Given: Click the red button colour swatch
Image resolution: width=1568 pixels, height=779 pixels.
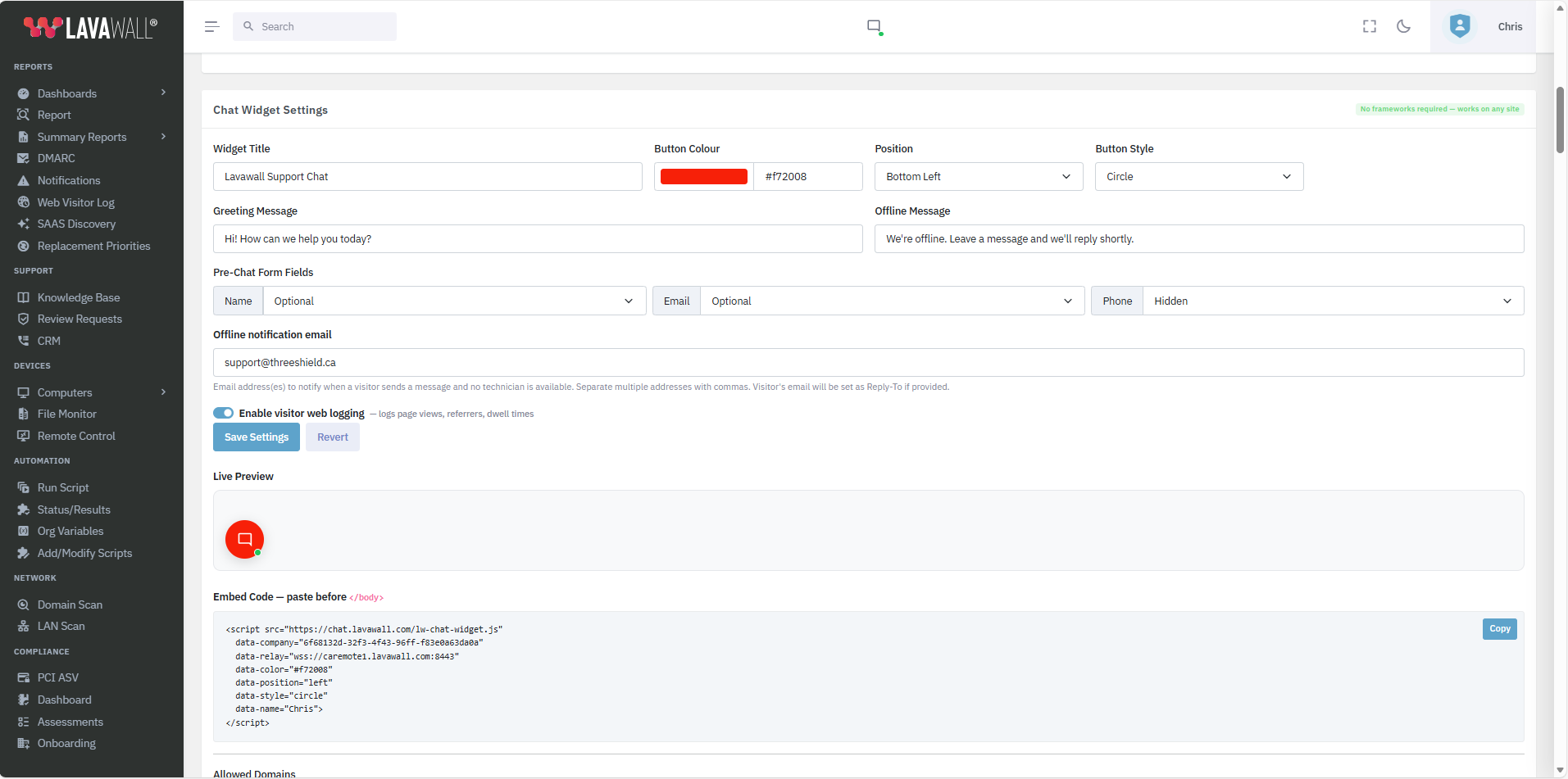Looking at the screenshot, I should [702, 176].
